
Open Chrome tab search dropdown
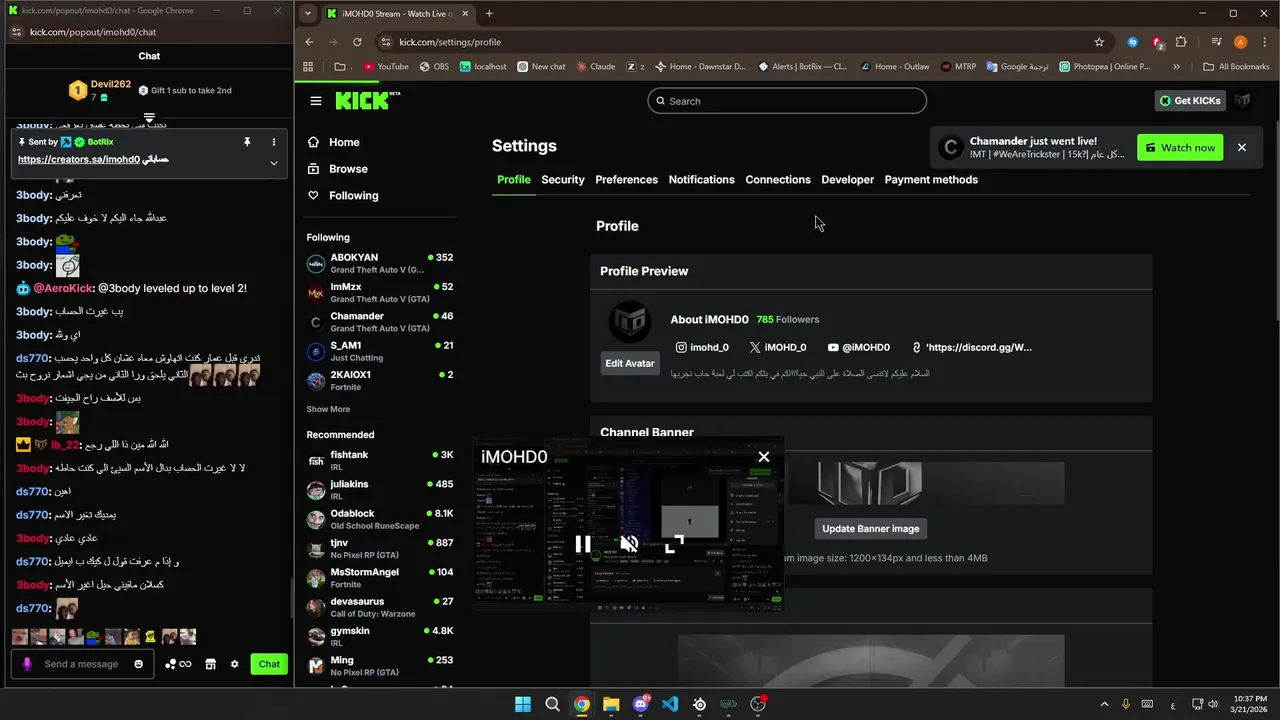click(x=308, y=14)
